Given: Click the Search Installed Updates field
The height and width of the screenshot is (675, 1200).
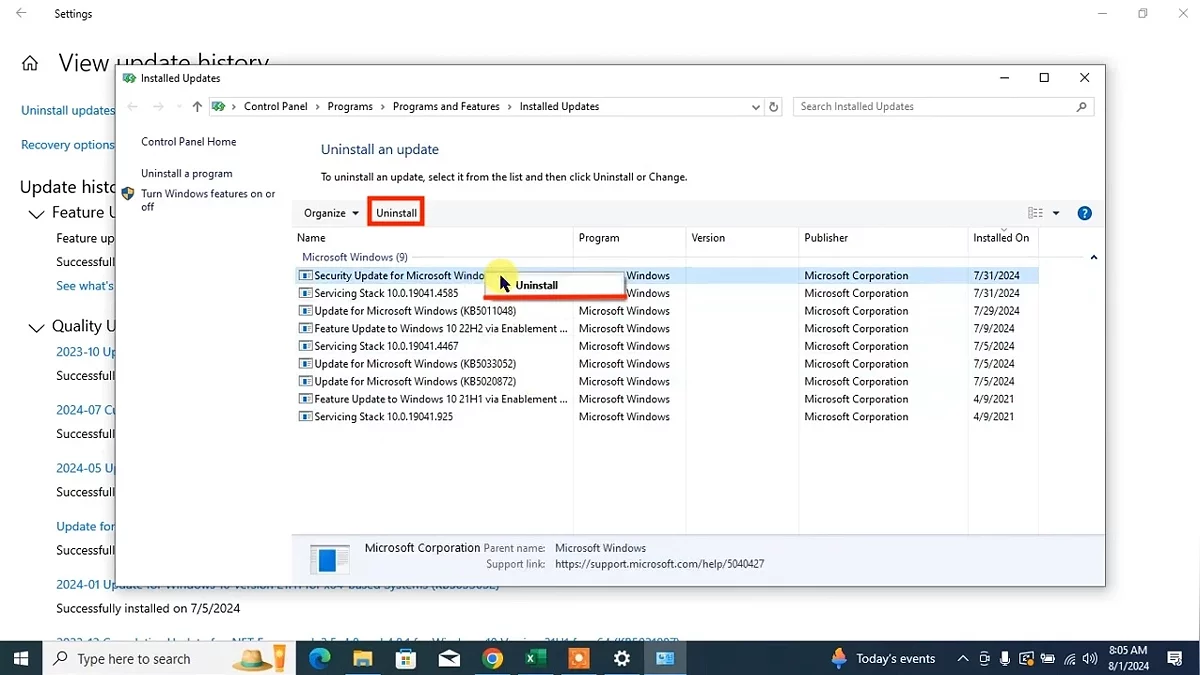Looking at the screenshot, I should pos(935,107).
